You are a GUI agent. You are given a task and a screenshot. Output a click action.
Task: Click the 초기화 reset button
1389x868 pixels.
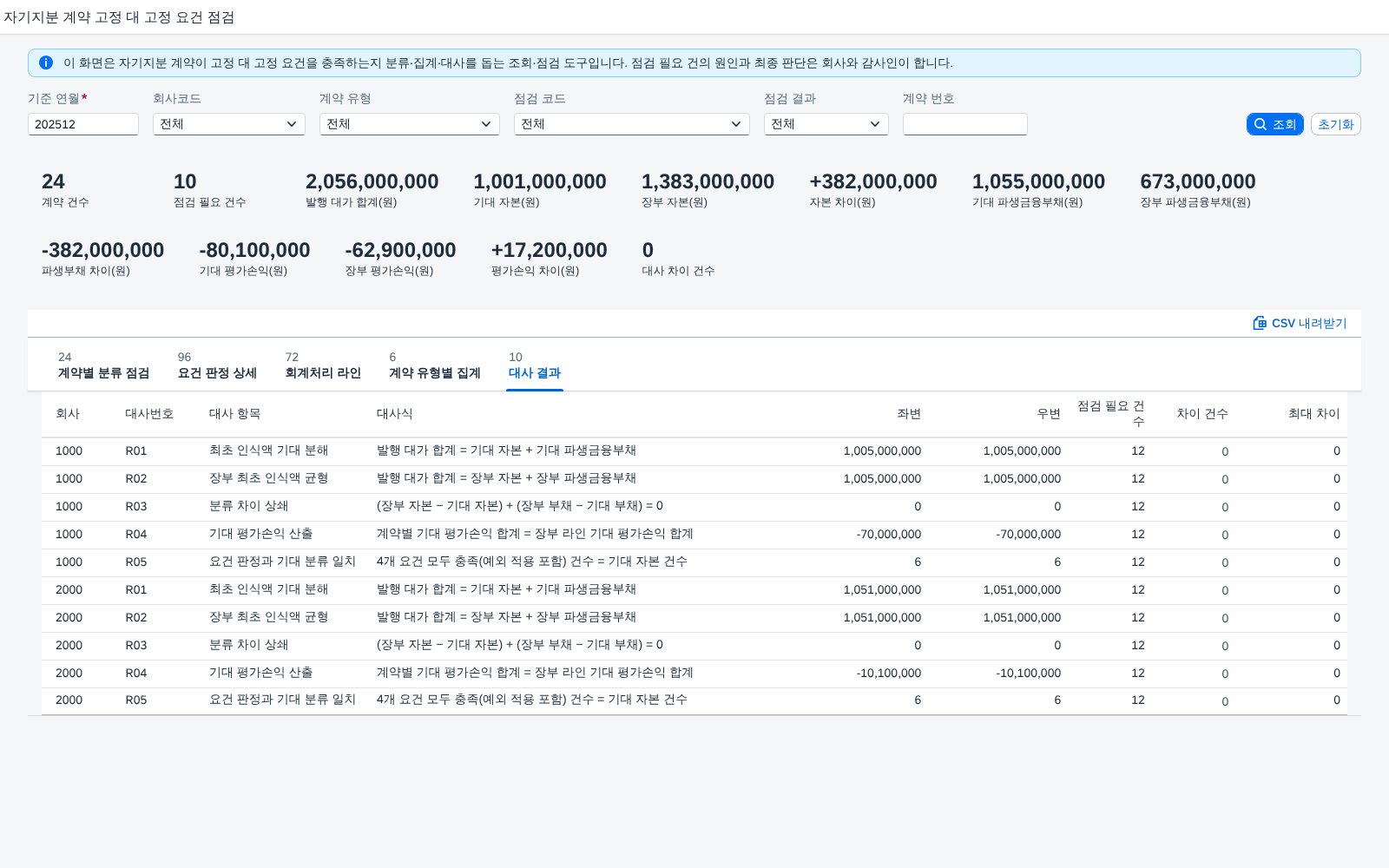[x=1335, y=124]
